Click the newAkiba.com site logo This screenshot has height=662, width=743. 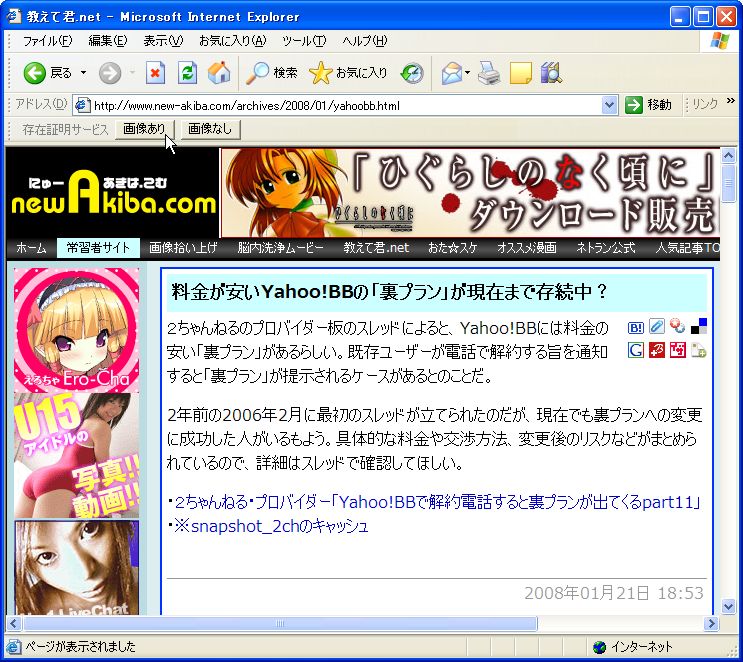(x=113, y=193)
